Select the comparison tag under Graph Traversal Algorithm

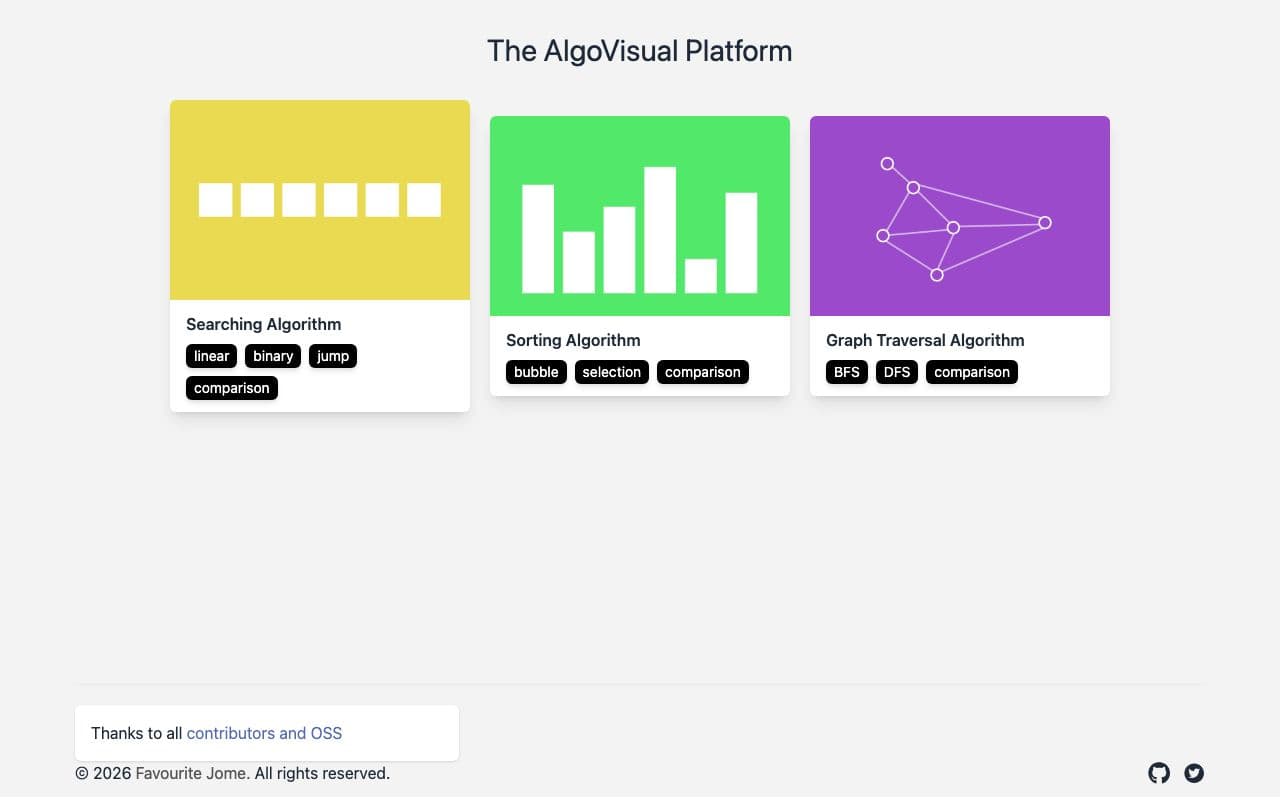[972, 372]
